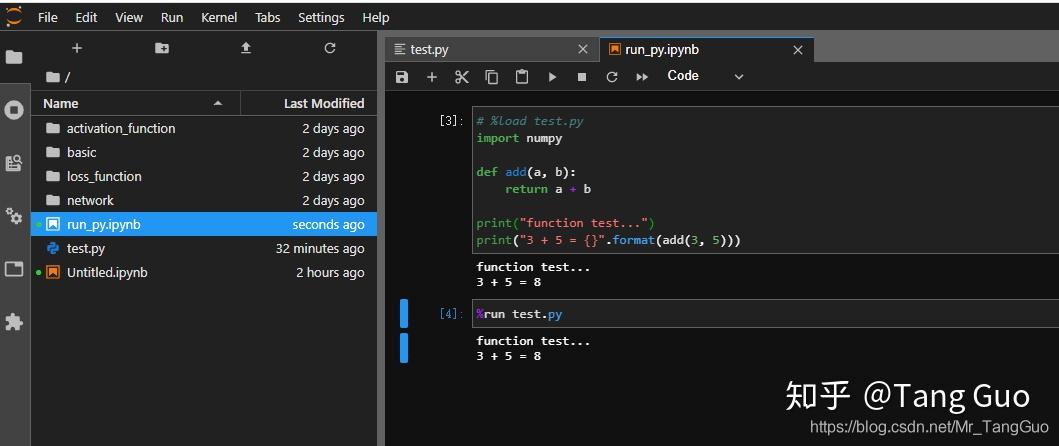The height and width of the screenshot is (446, 1059).
Task: Select Untitled.ipynb in the file list
Action: coord(204,272)
